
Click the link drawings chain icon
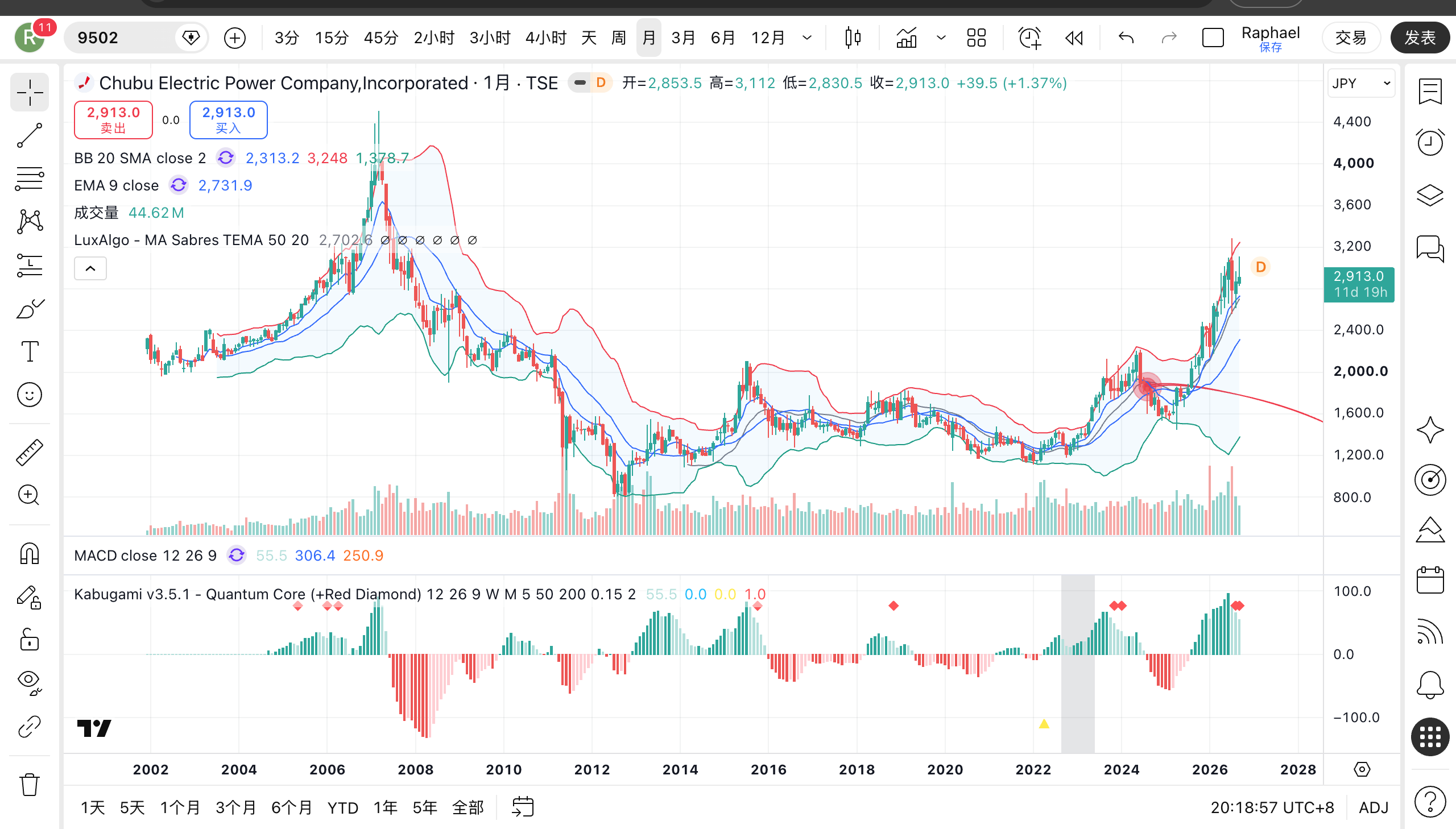(30, 727)
